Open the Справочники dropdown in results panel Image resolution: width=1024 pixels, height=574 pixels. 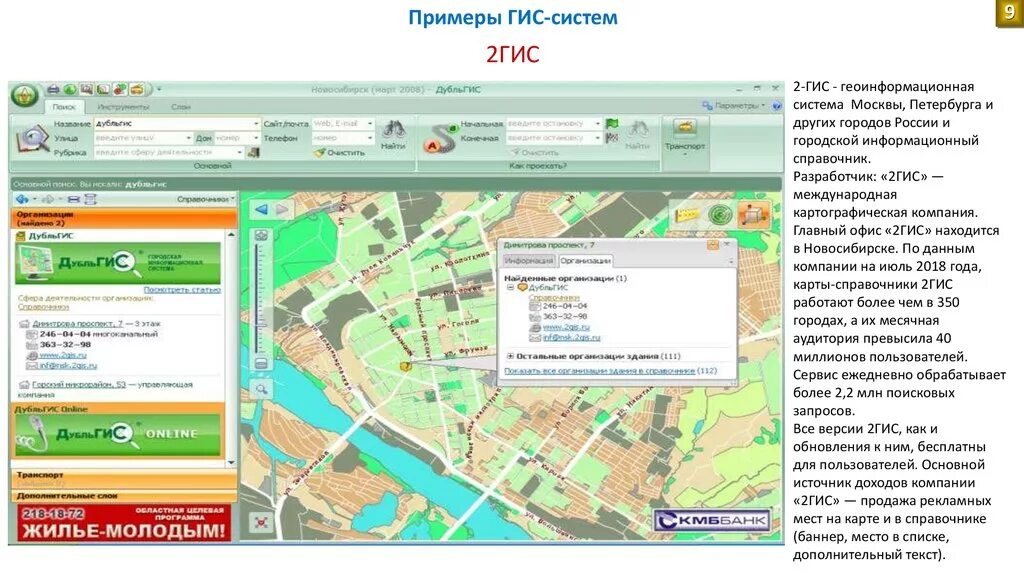205,199
